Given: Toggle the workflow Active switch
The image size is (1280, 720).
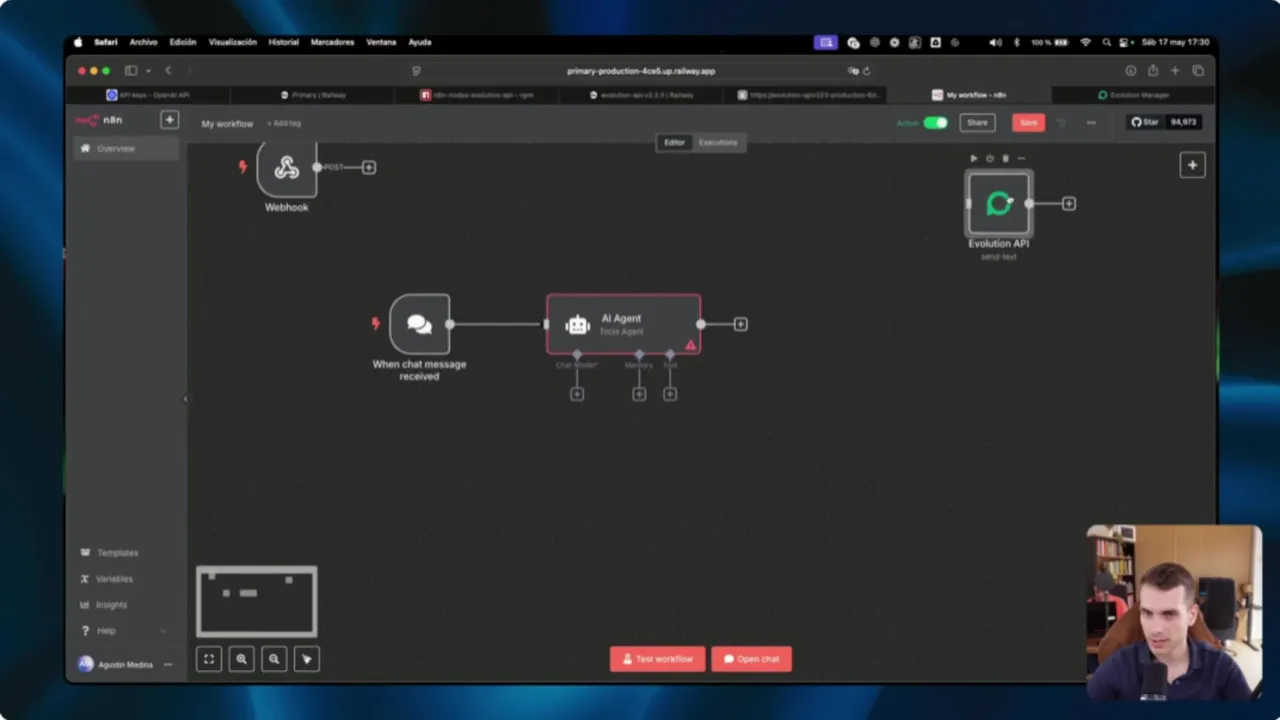Looking at the screenshot, I should point(935,123).
